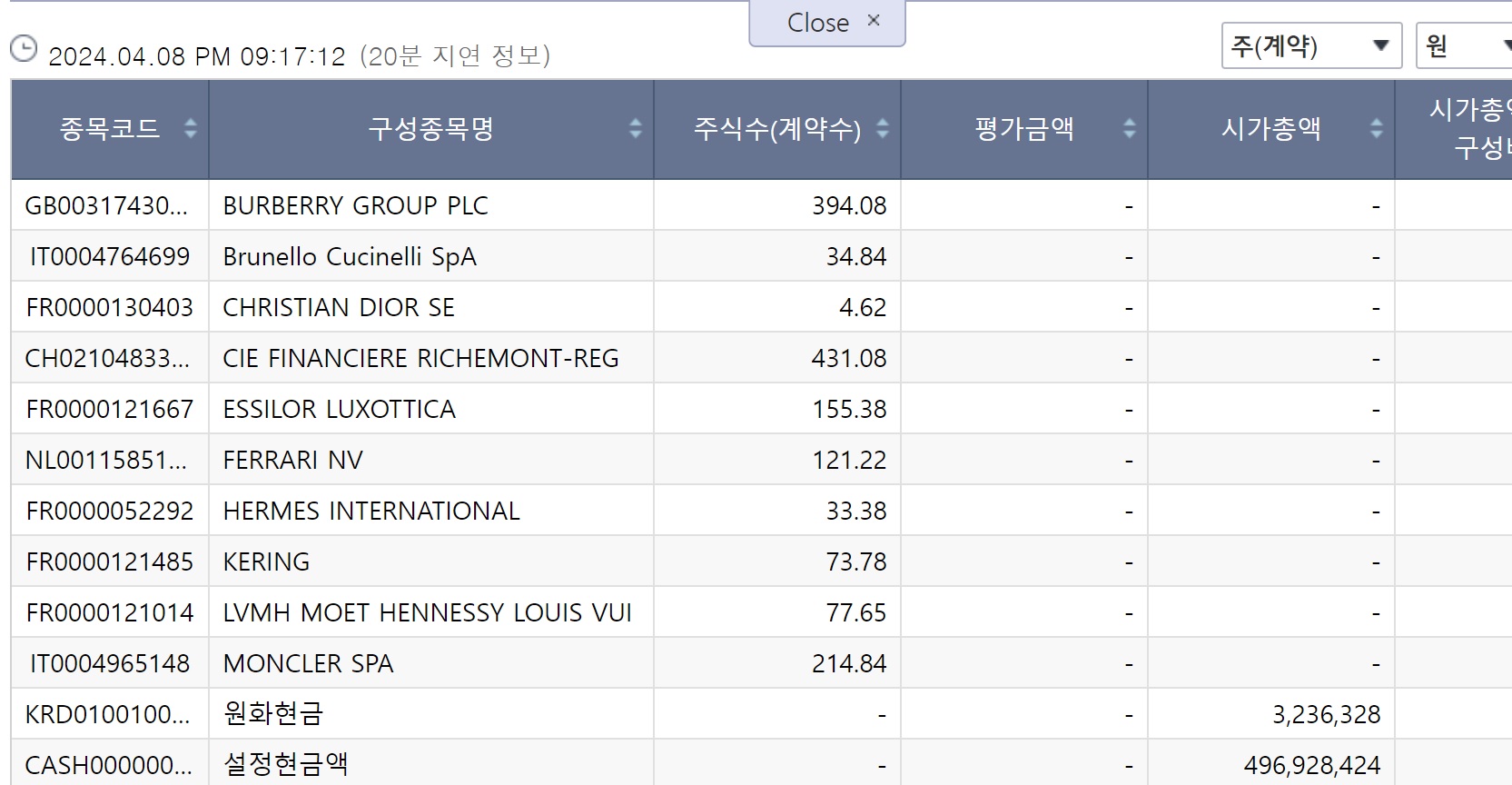The image size is (1512, 785).
Task: Select the CHRISTIAN DIOR SE row name
Action: pyautogui.click(x=339, y=307)
